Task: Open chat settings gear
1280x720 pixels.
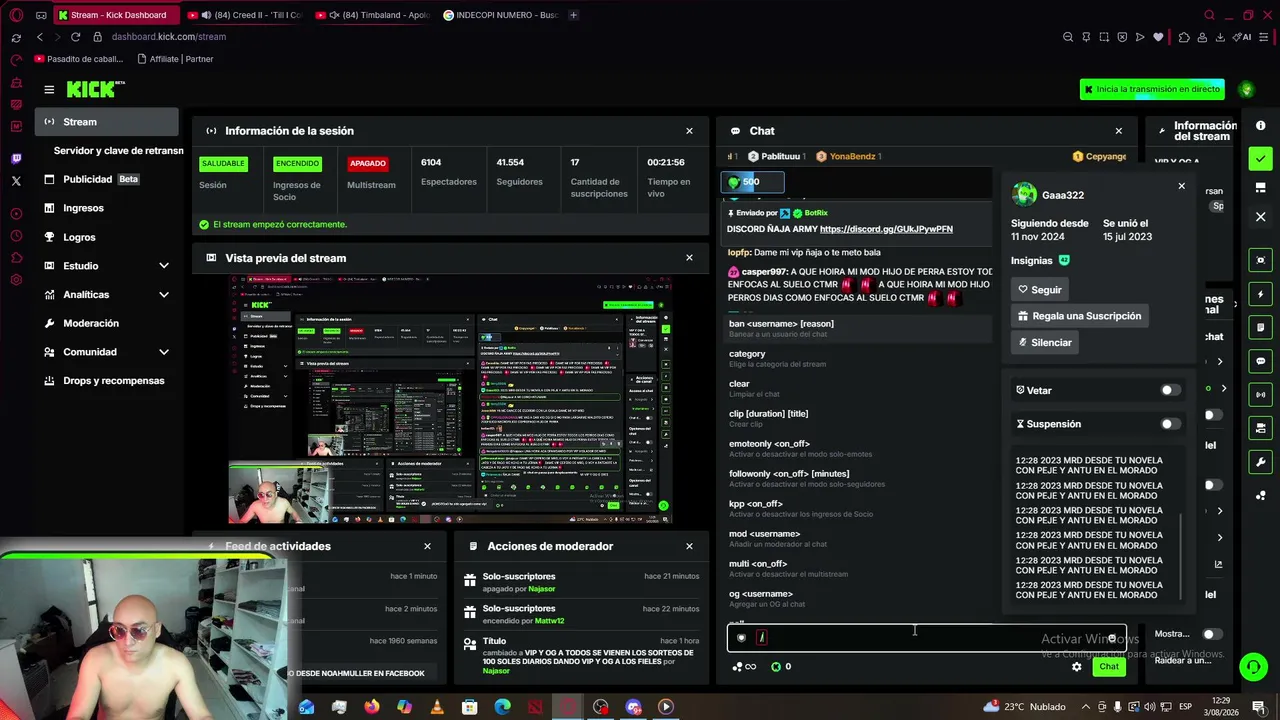Action: coord(1077,667)
